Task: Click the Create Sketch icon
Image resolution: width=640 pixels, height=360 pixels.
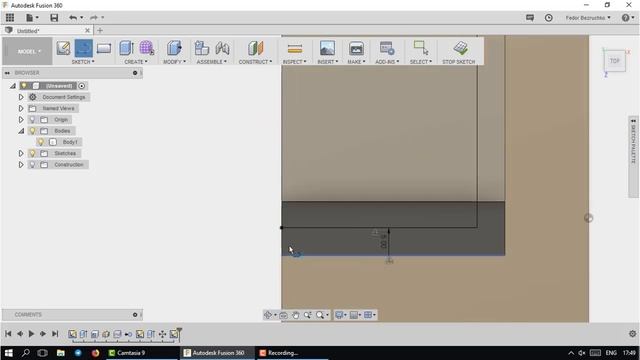Action: [x=63, y=48]
